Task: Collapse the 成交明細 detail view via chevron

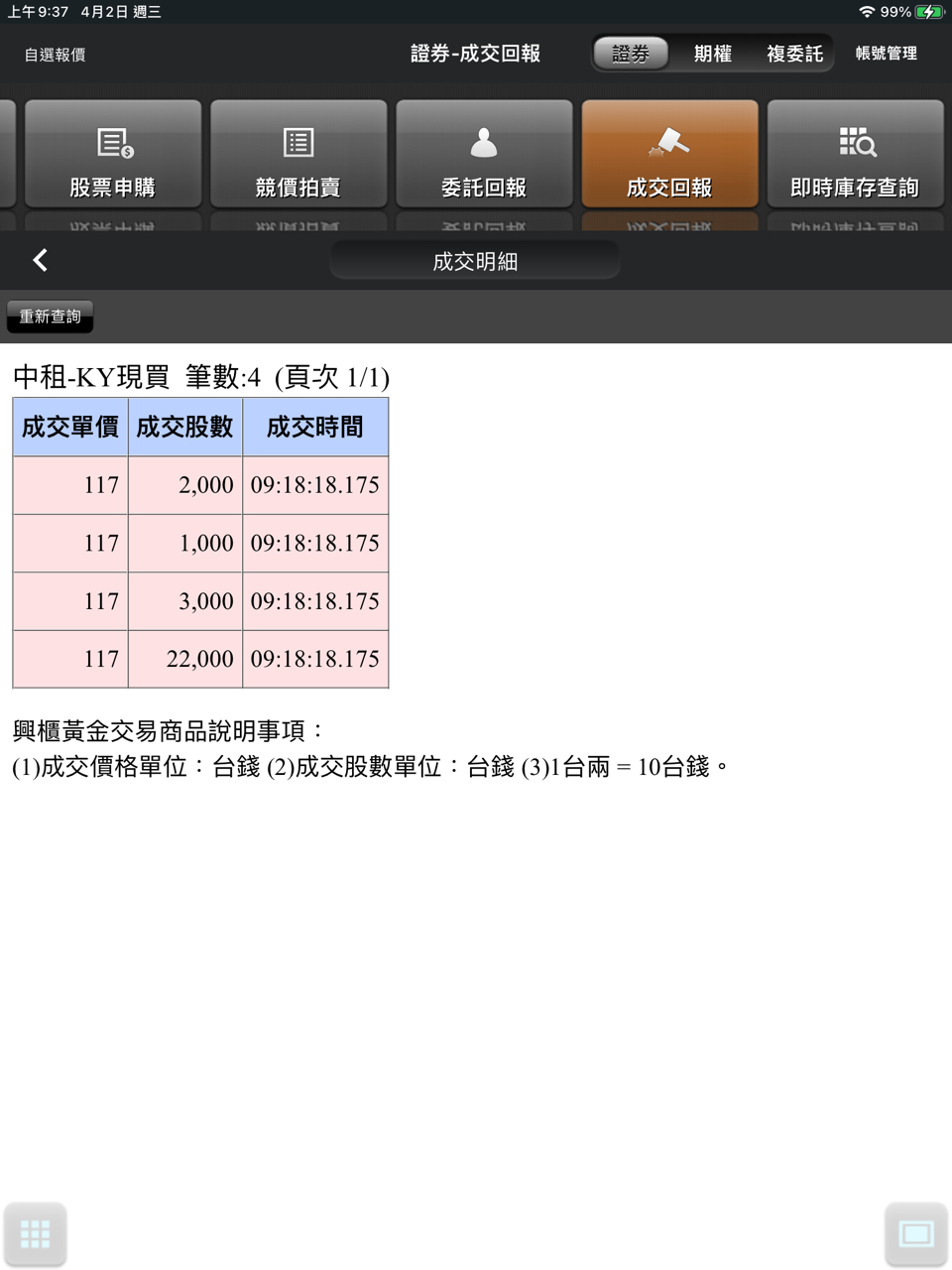Action: pos(40,260)
